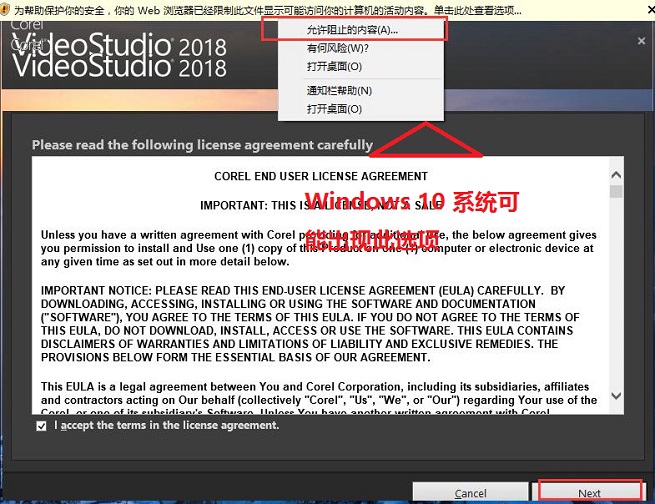Click 'Please read the following license agreement carefully'
655x504 pixels.
tap(202, 145)
